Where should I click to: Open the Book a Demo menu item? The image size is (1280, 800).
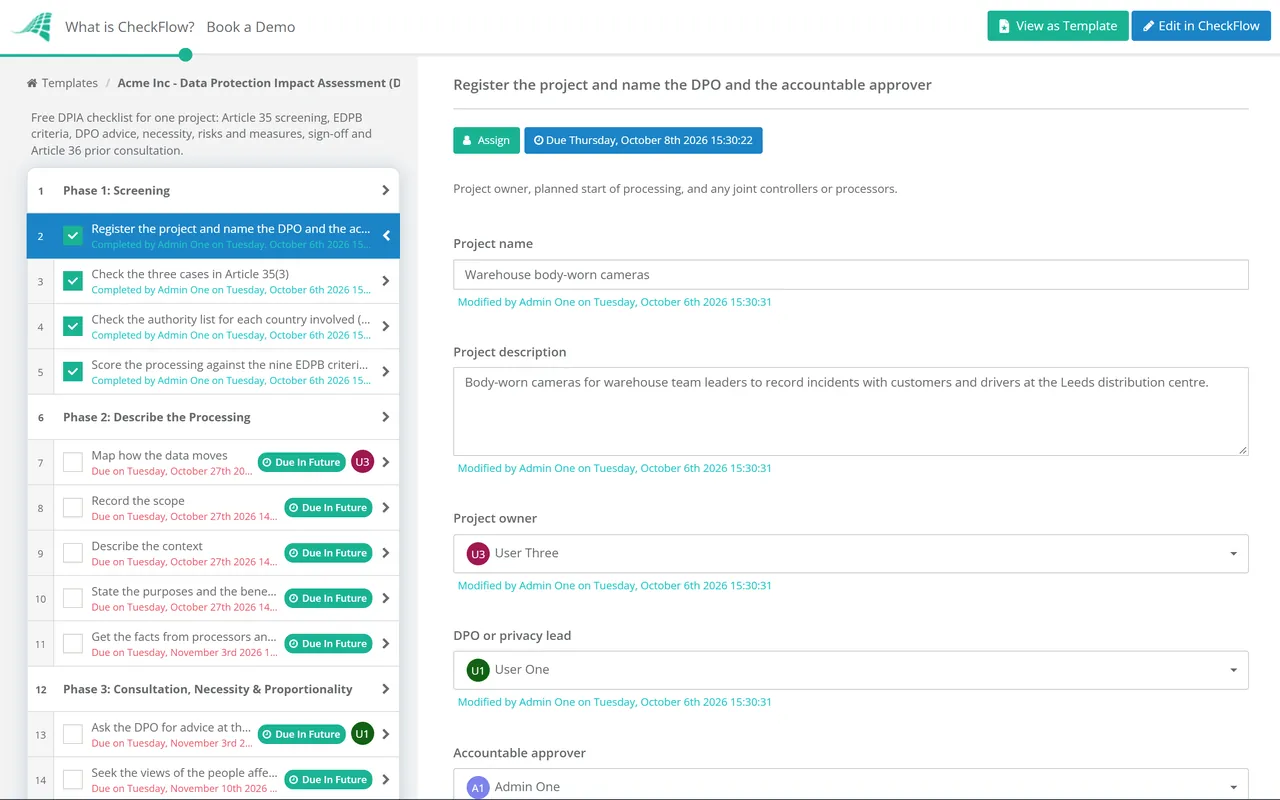click(251, 27)
